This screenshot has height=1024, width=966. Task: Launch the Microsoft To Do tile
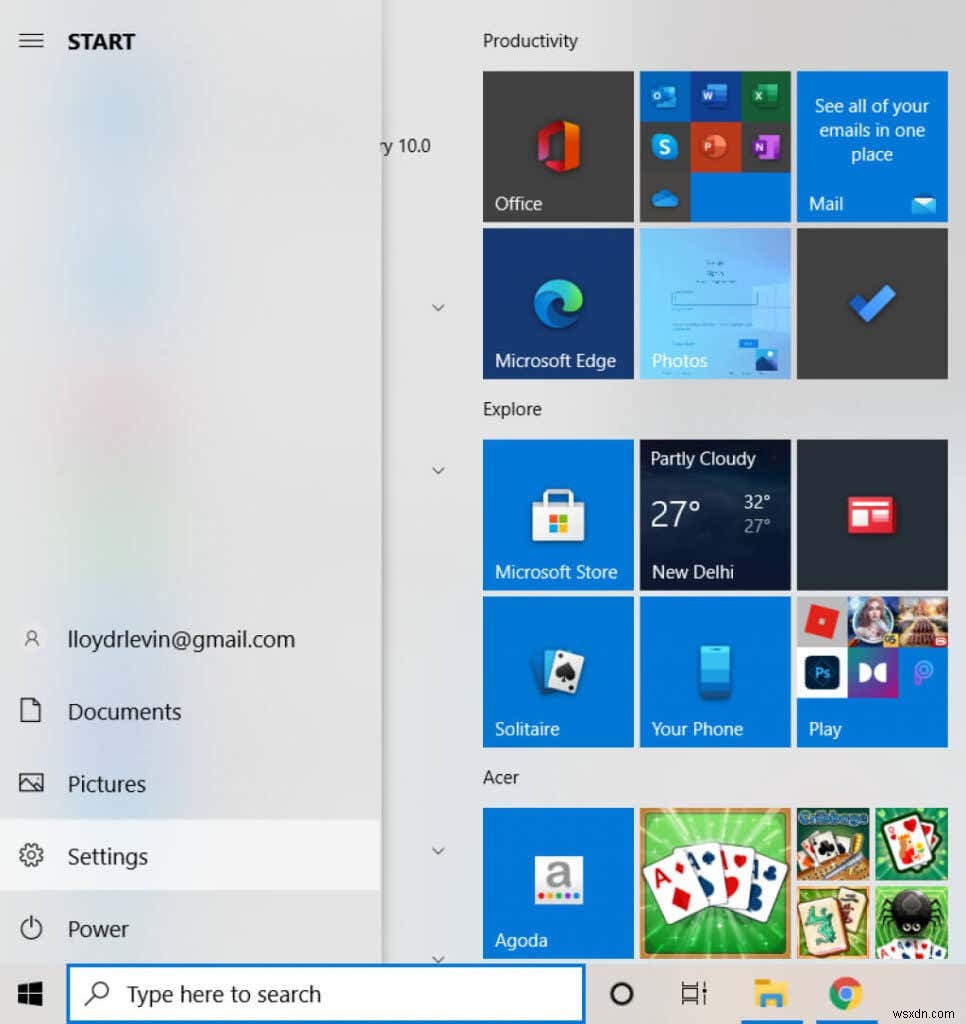click(870, 303)
